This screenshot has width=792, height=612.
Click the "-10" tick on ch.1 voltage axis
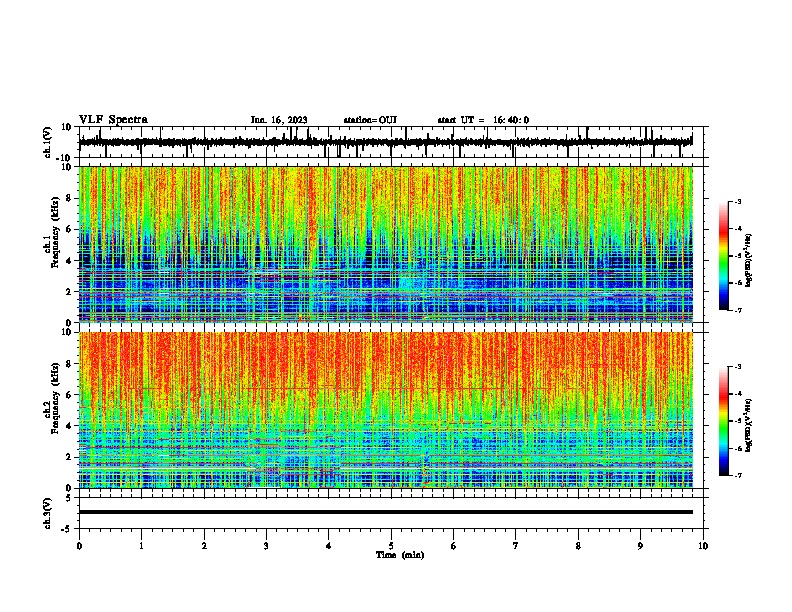click(65, 158)
